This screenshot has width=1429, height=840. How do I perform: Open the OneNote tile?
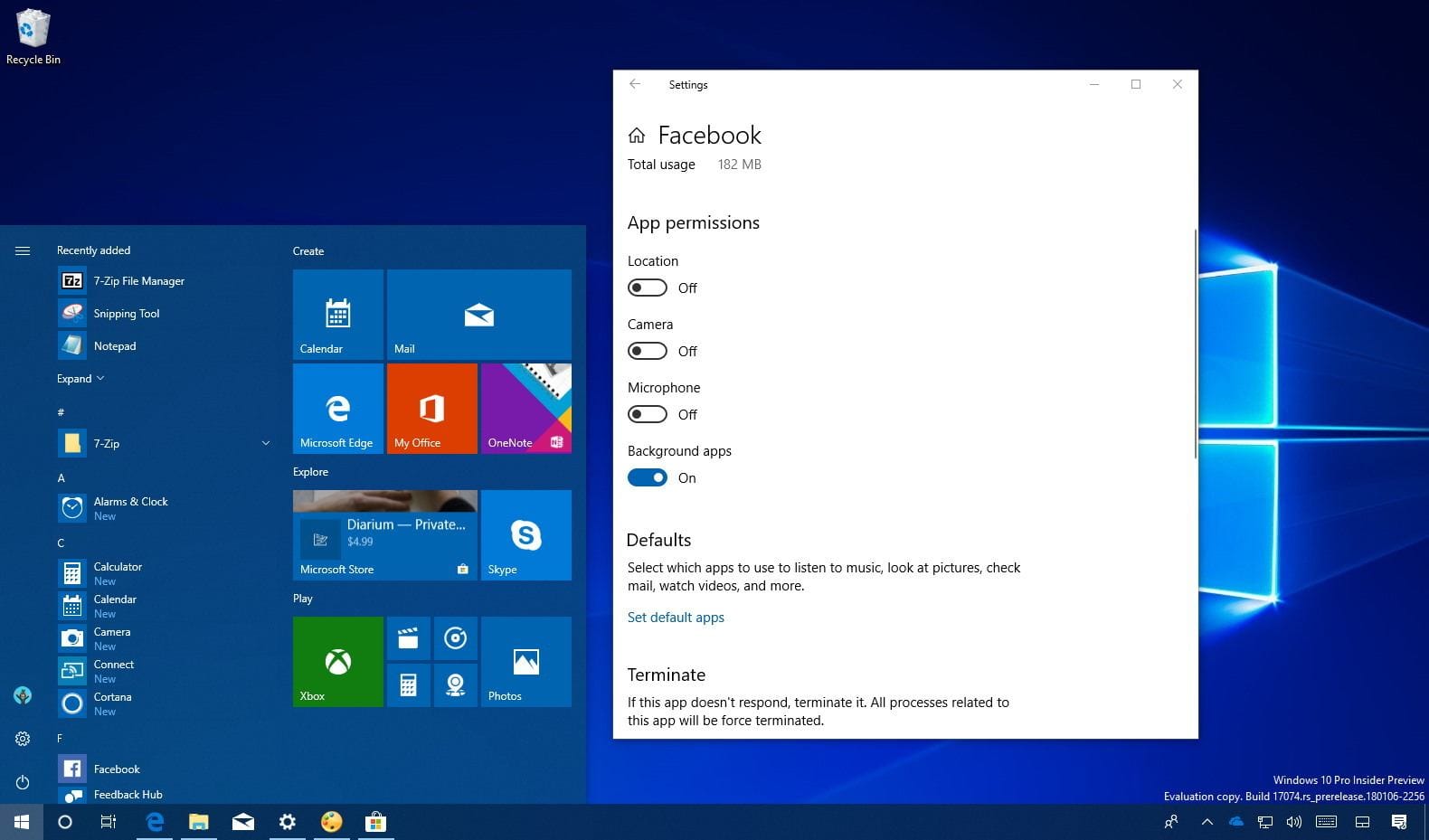click(x=526, y=409)
